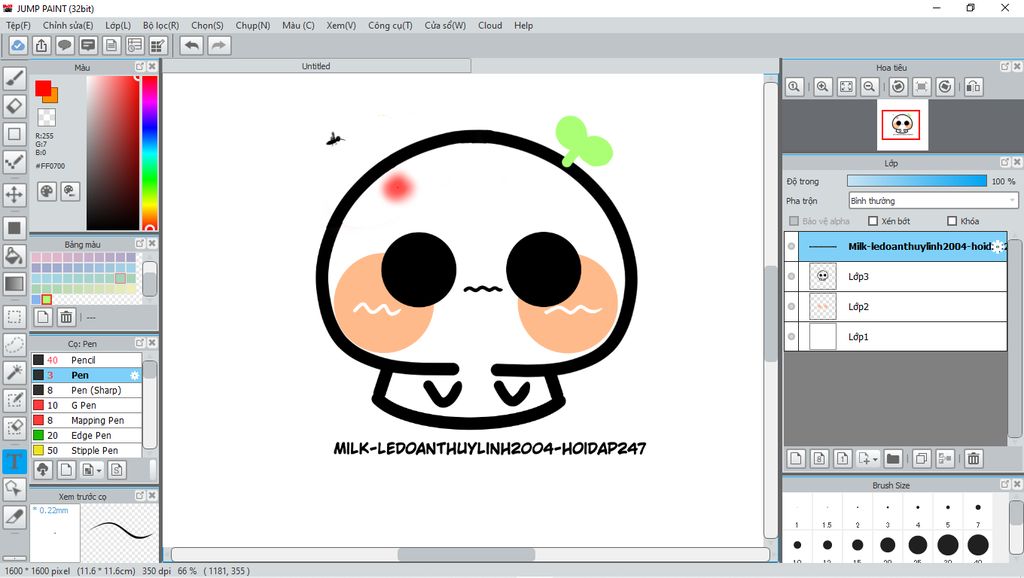The image size is (1024, 578).
Task: Hide the Lớp3 layer visibility
Action: click(x=792, y=276)
